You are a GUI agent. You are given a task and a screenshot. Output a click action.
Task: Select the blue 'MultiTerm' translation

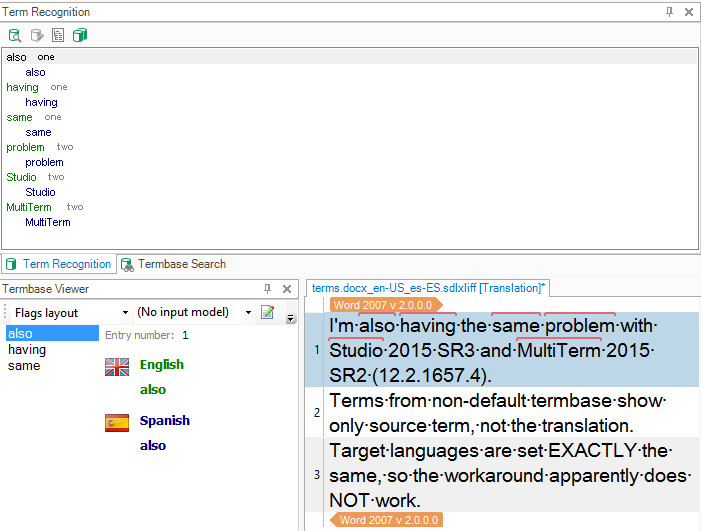(48, 222)
